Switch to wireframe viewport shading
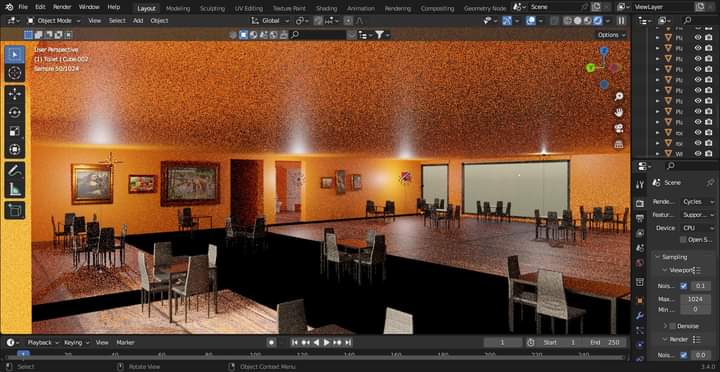The width and height of the screenshot is (720, 372). (x=568, y=21)
